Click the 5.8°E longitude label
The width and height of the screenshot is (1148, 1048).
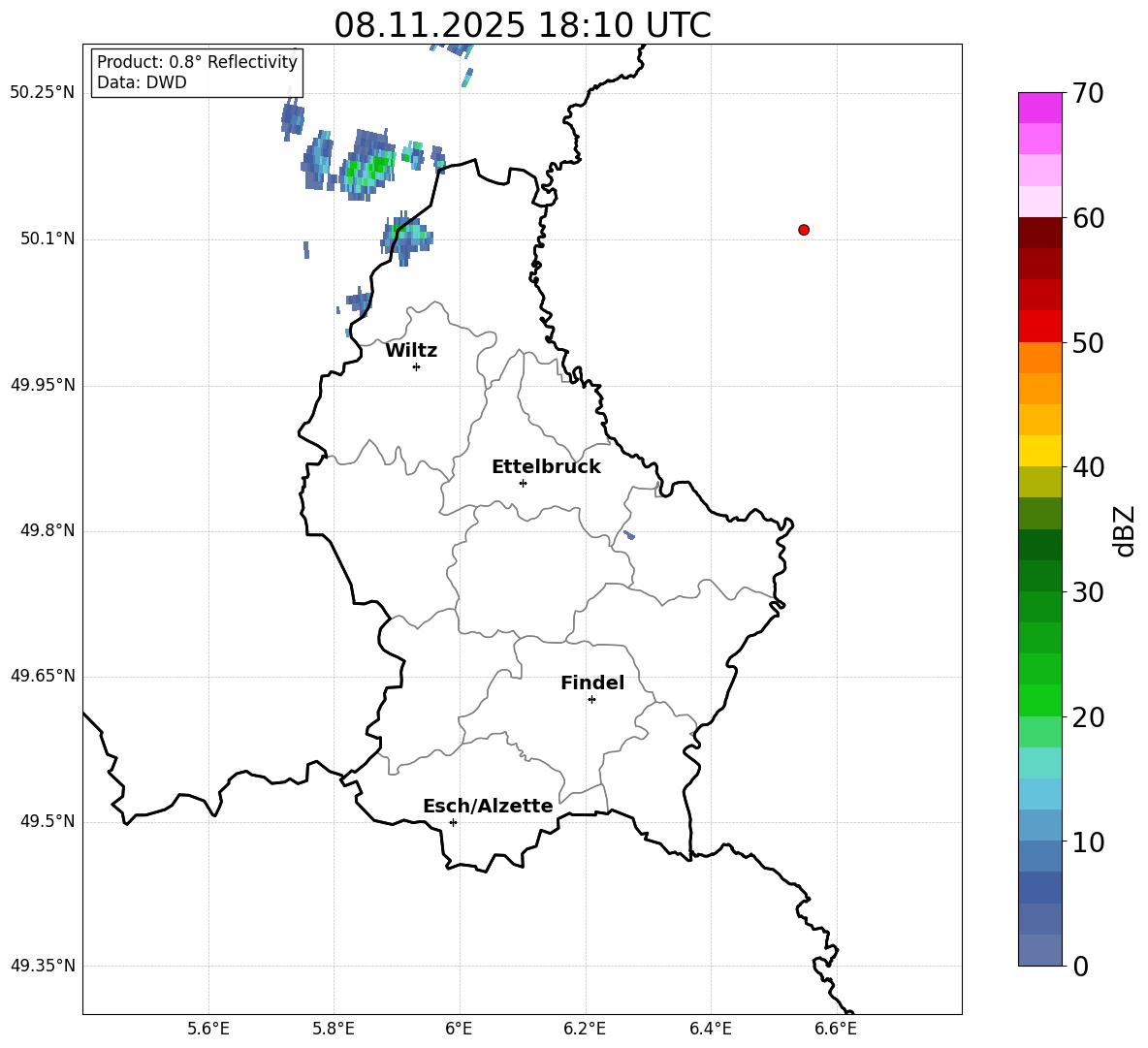point(334,1029)
